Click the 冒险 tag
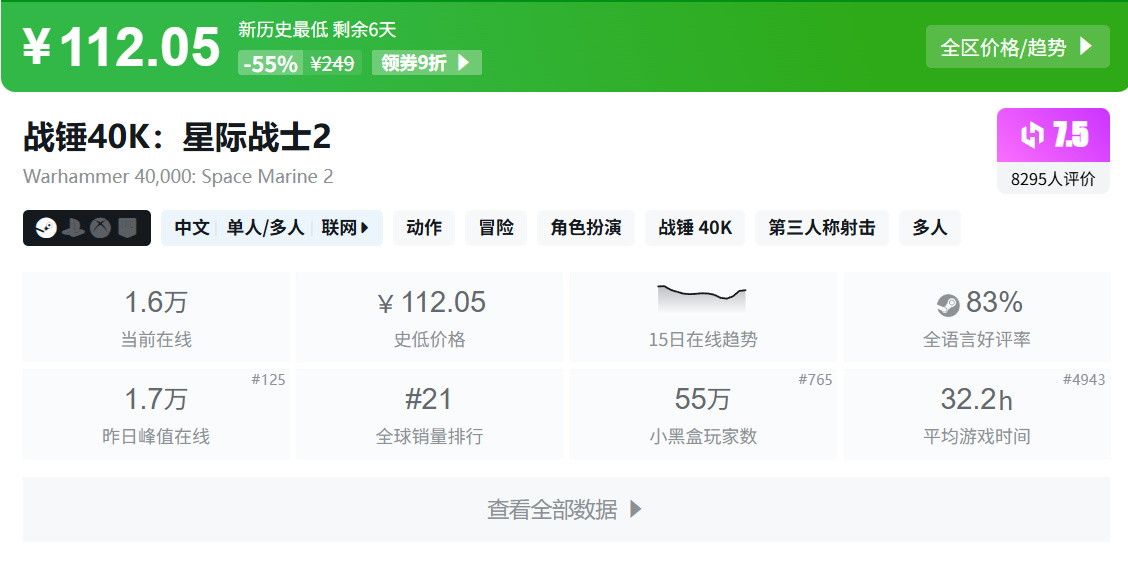Image resolution: width=1128 pixels, height=563 pixels. (x=496, y=228)
